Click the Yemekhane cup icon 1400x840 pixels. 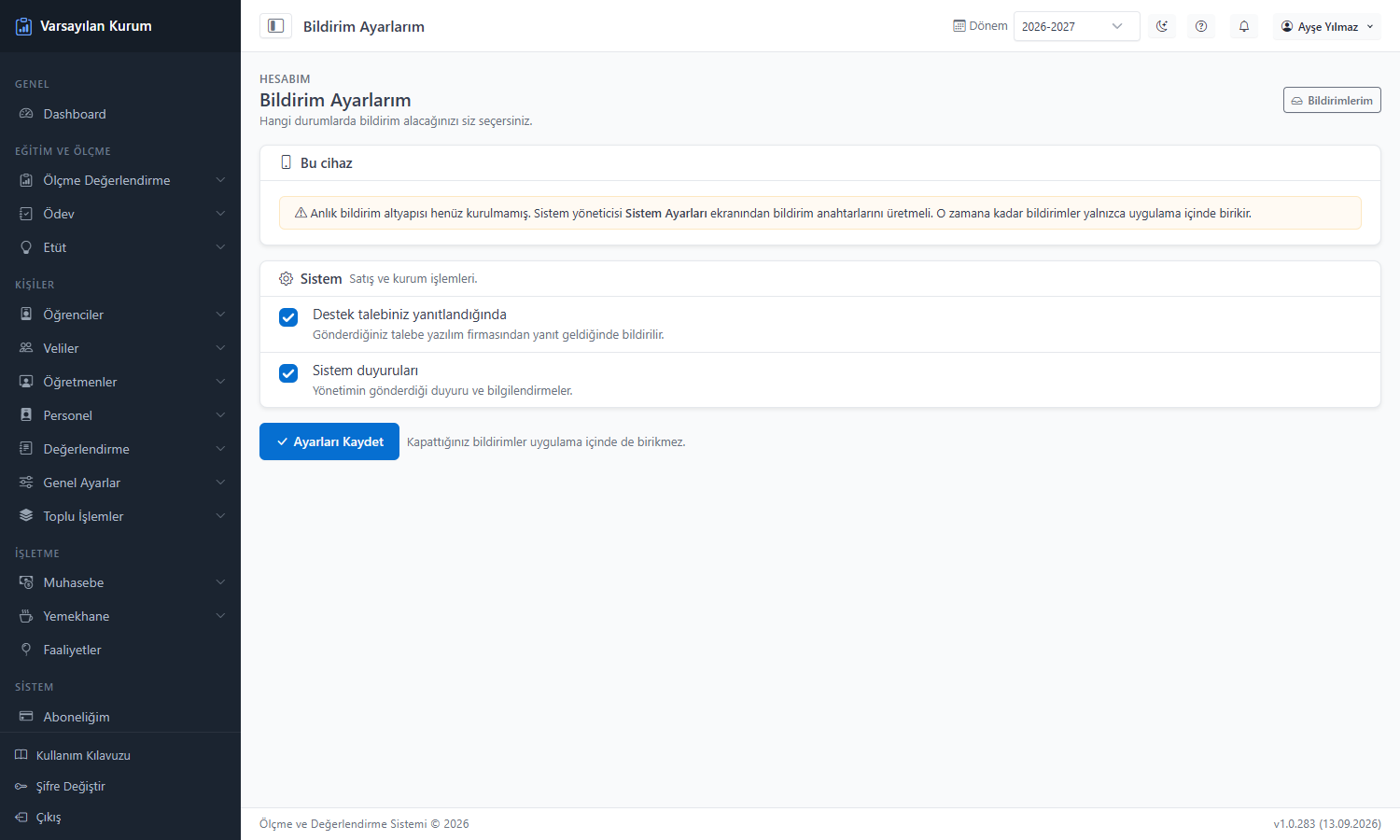coord(26,616)
